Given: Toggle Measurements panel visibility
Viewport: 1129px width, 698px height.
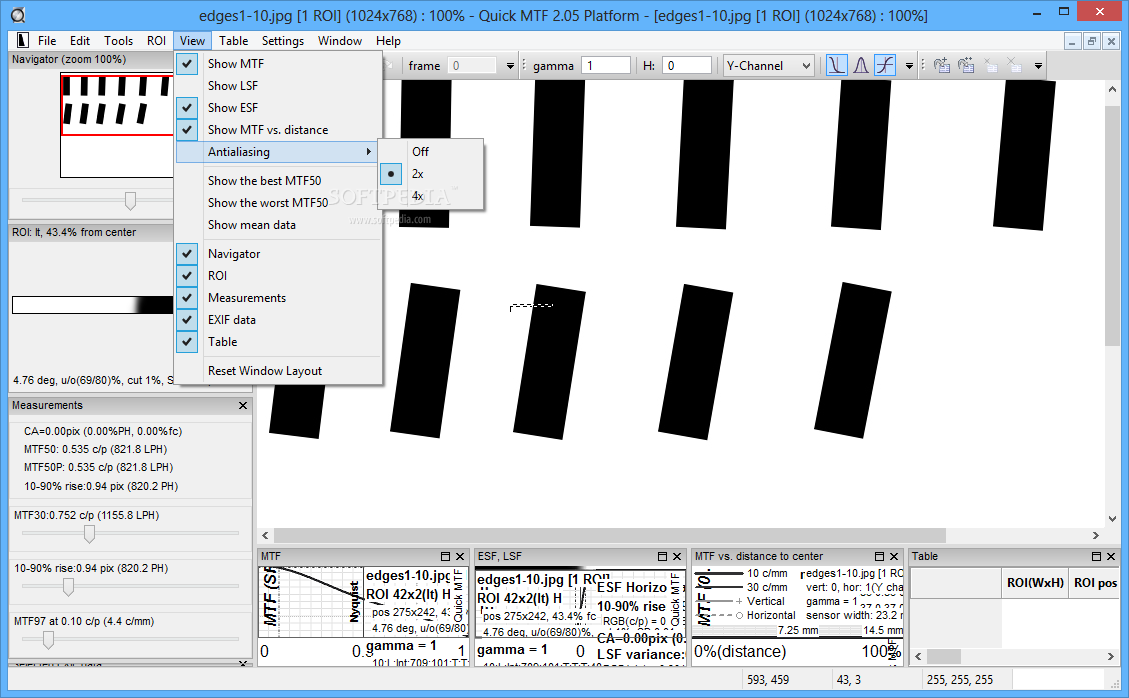Looking at the screenshot, I should click(x=279, y=297).
